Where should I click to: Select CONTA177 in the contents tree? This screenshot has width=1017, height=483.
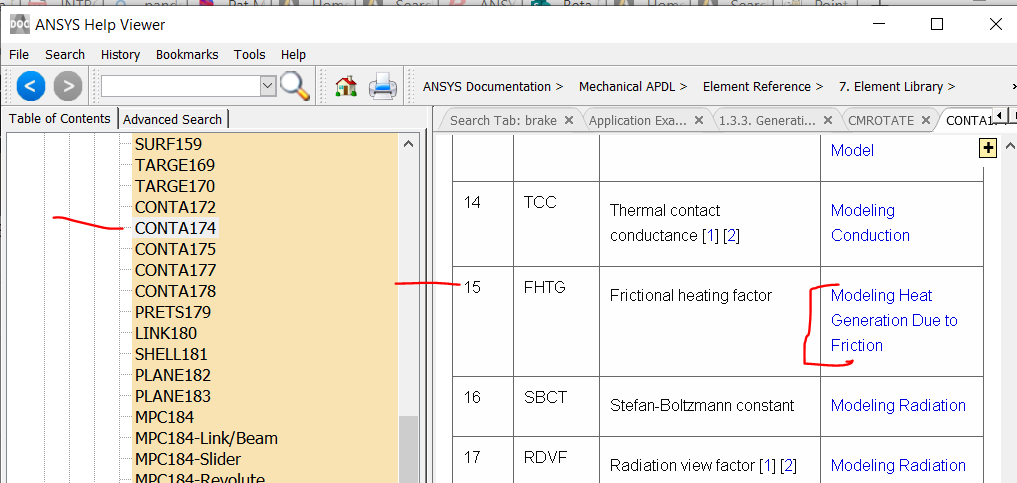[x=175, y=270]
